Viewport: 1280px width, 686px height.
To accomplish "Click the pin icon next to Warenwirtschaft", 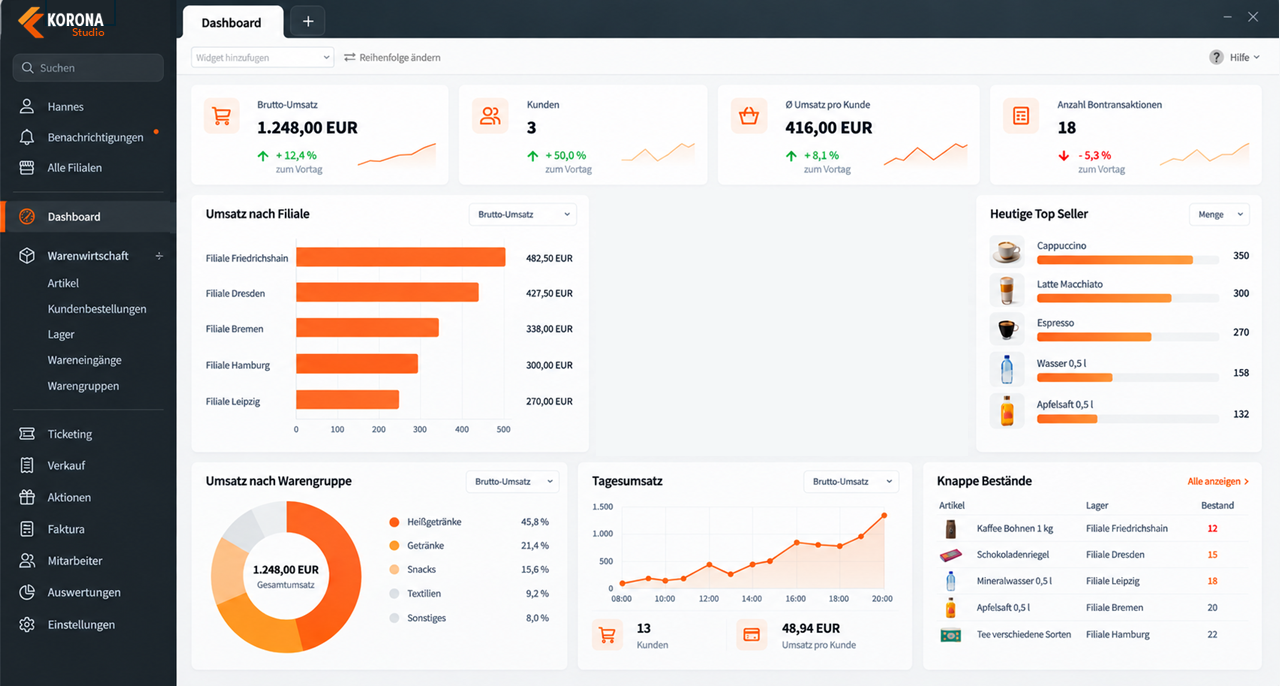I will (159, 256).
